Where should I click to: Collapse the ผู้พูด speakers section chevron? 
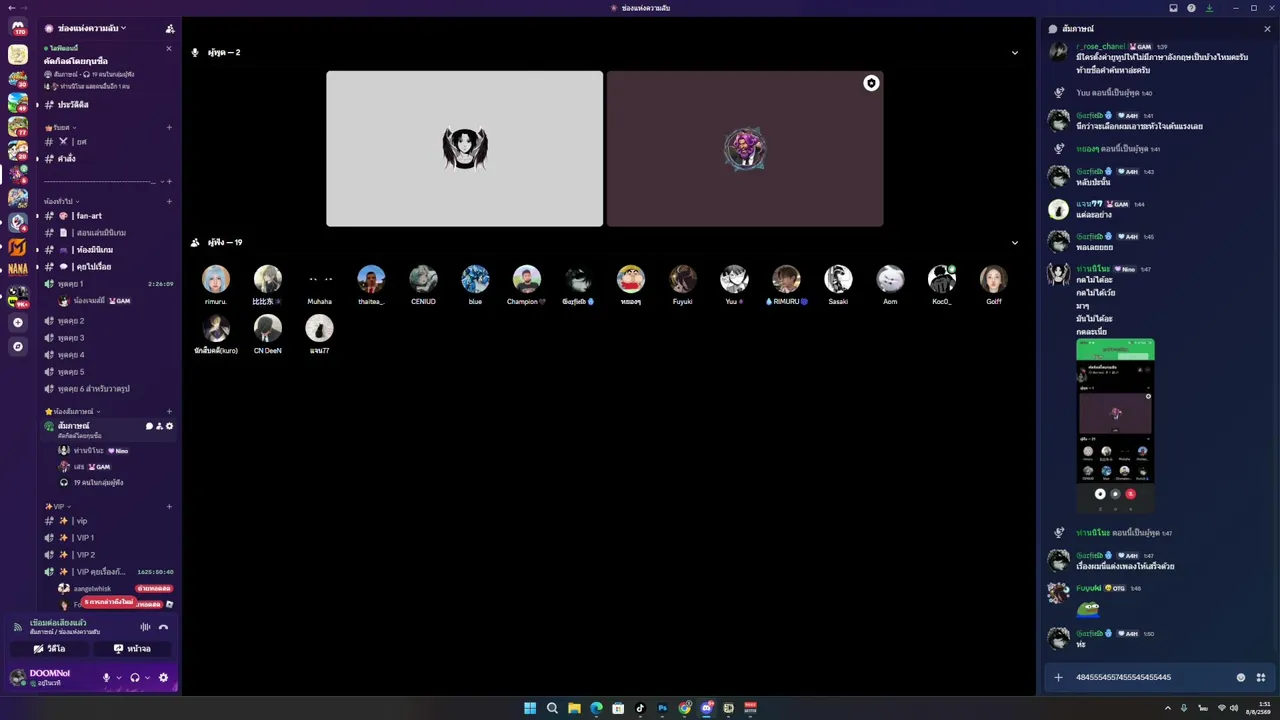[1015, 53]
